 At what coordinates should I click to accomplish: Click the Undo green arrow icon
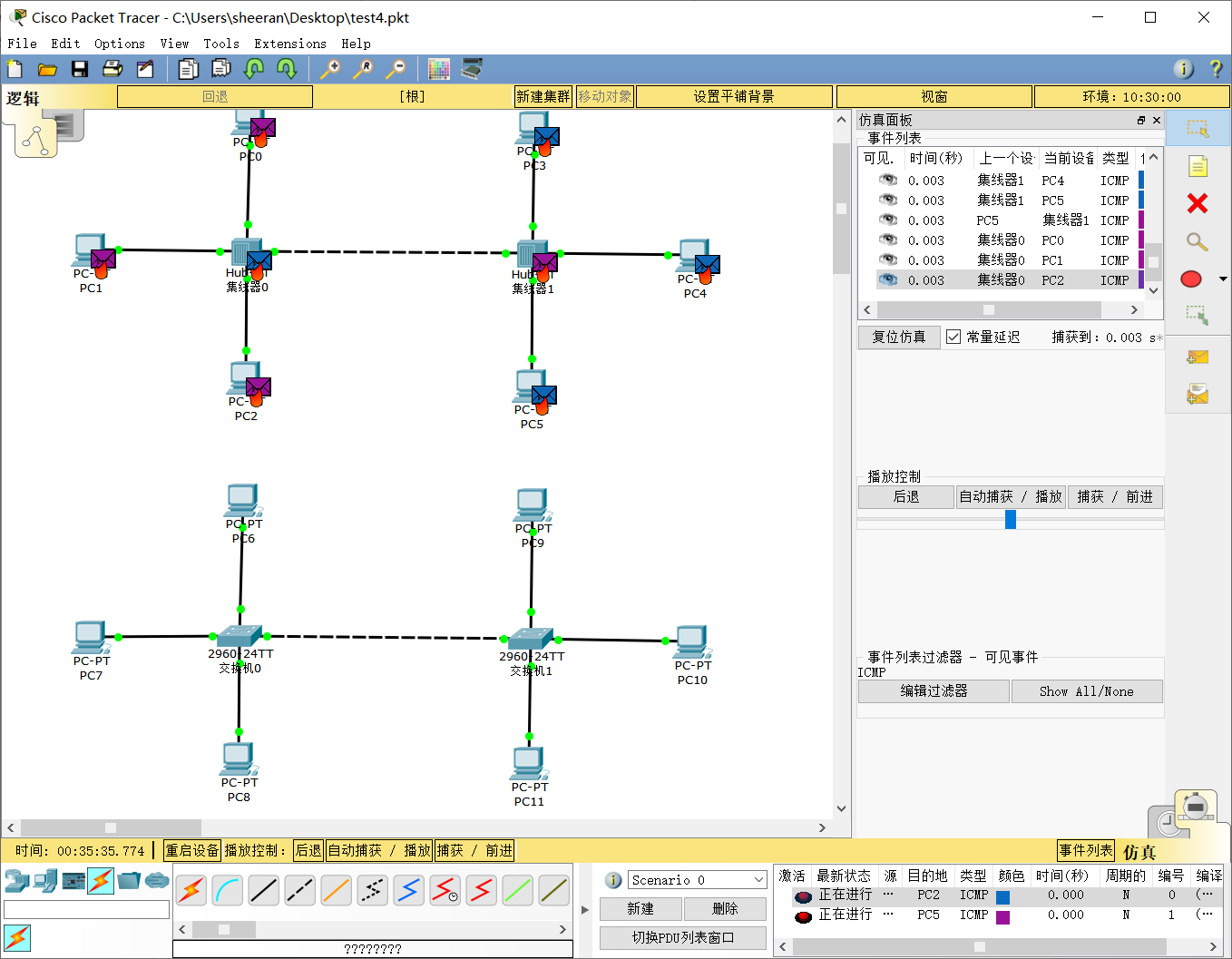(254, 69)
